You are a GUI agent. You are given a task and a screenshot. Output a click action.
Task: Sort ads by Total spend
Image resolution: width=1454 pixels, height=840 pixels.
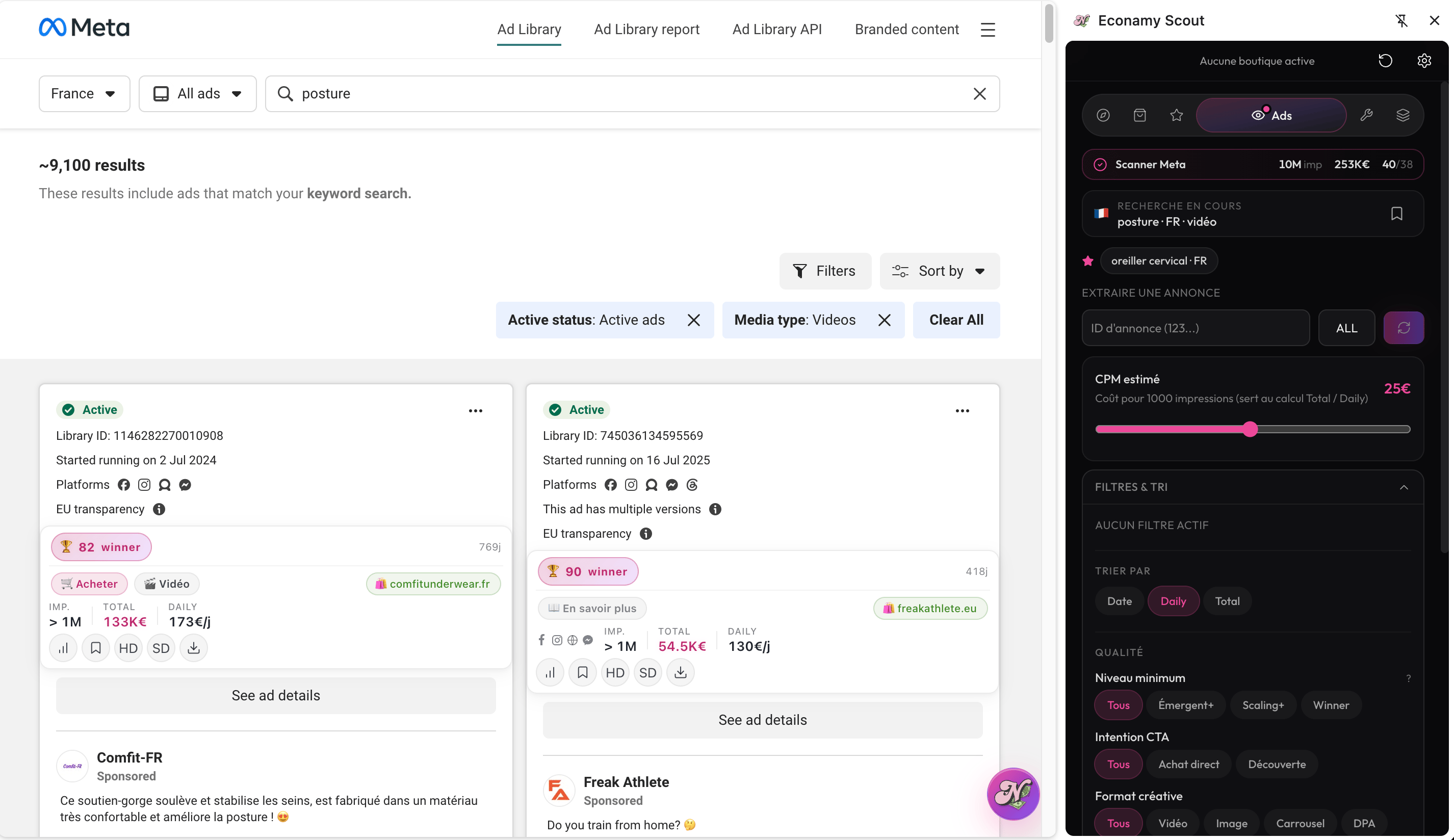point(1227,602)
